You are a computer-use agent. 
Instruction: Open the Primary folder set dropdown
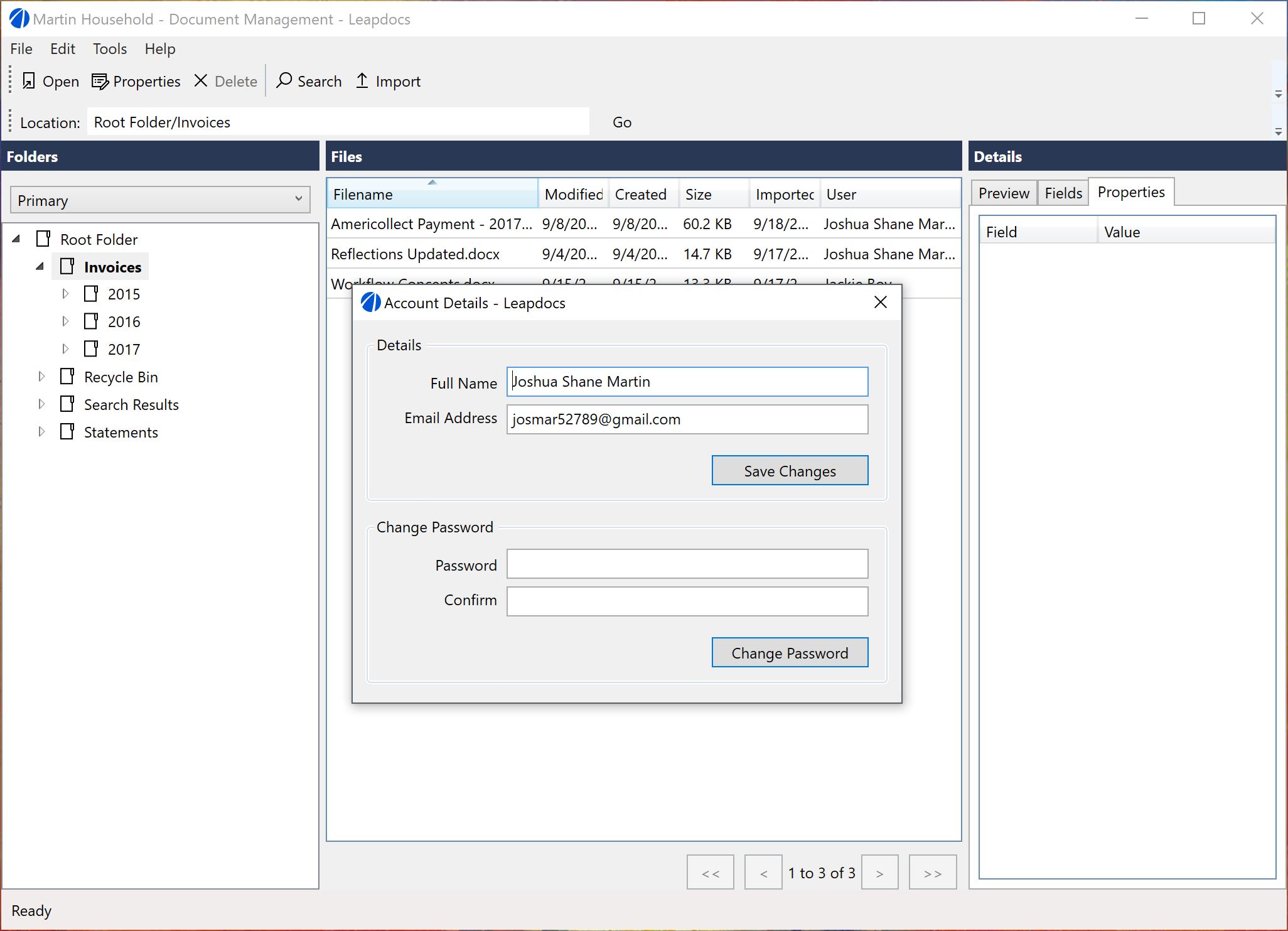click(160, 200)
